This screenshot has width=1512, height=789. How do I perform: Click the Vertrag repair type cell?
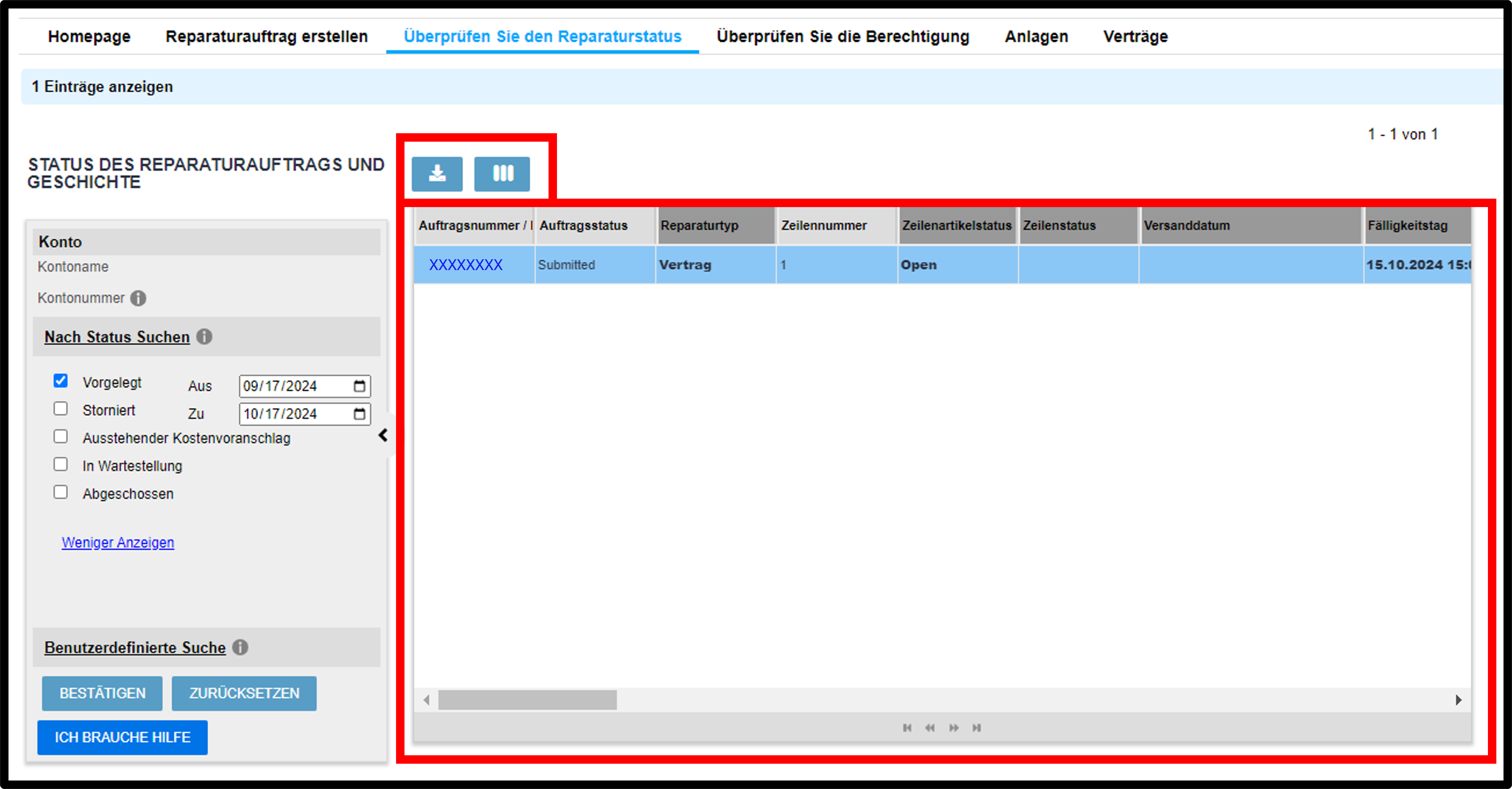pyautogui.click(x=716, y=265)
